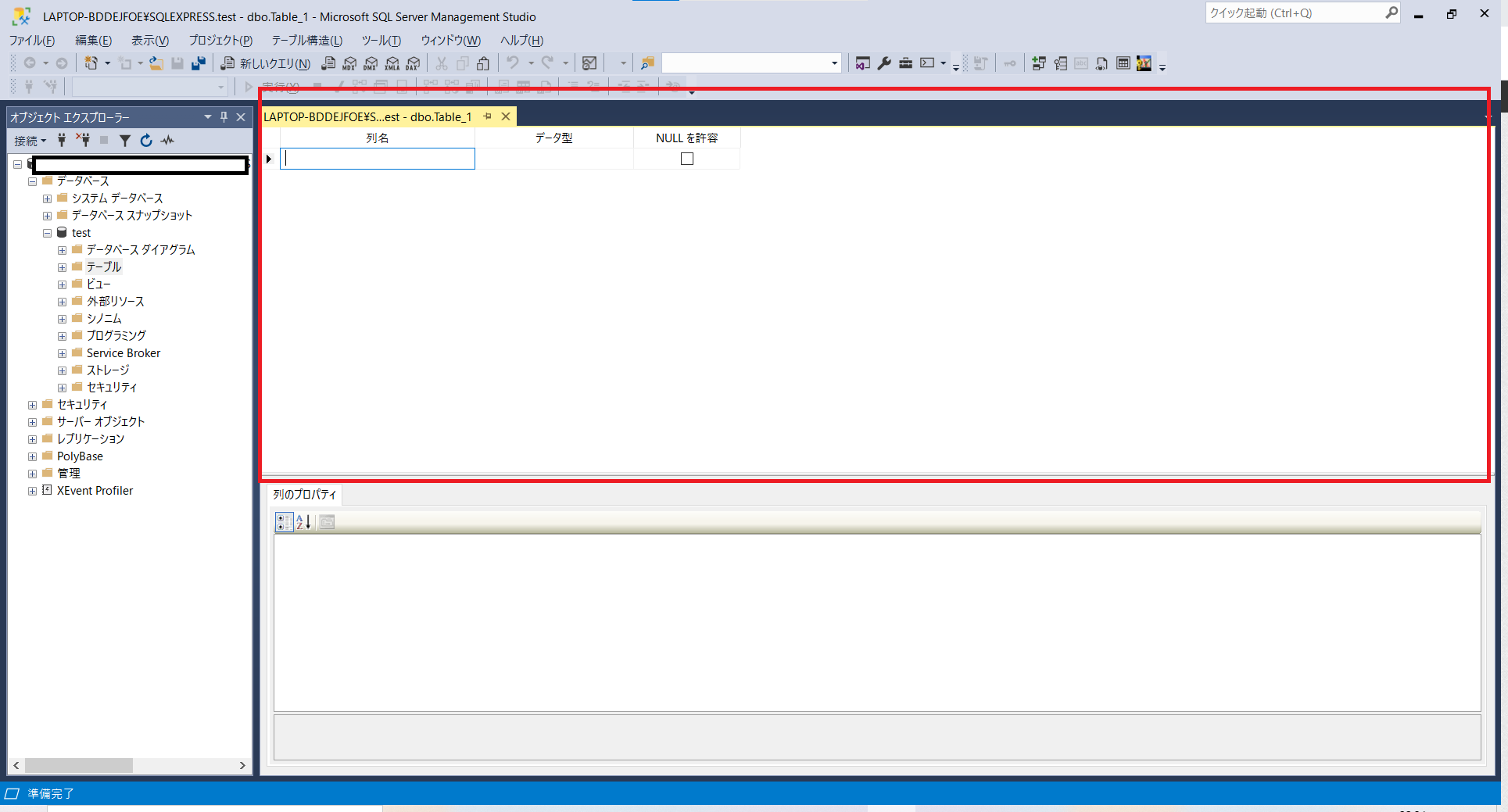Open the 表示(V) menu
This screenshot has width=1508, height=812.
(x=150, y=41)
